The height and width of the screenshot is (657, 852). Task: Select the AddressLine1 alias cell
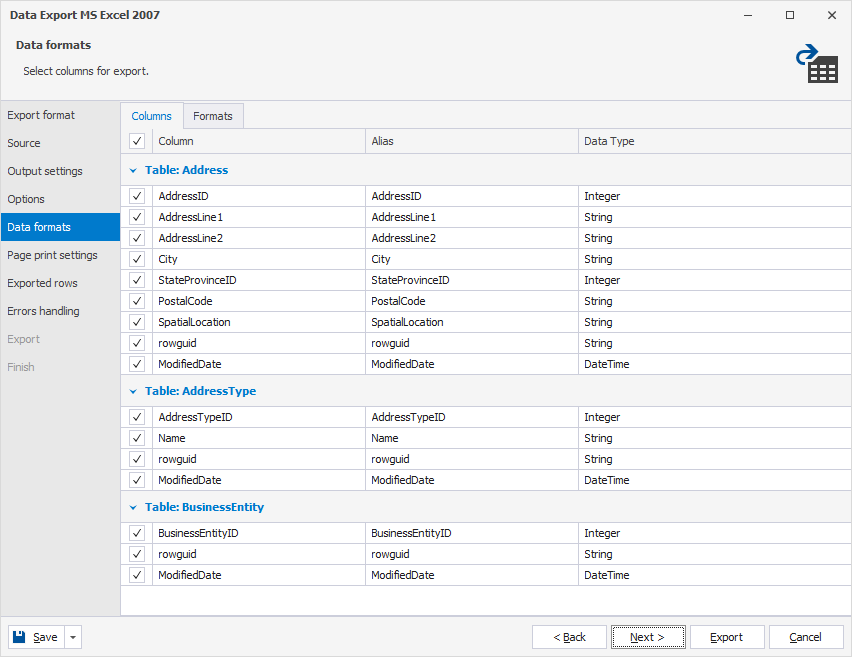[472, 217]
